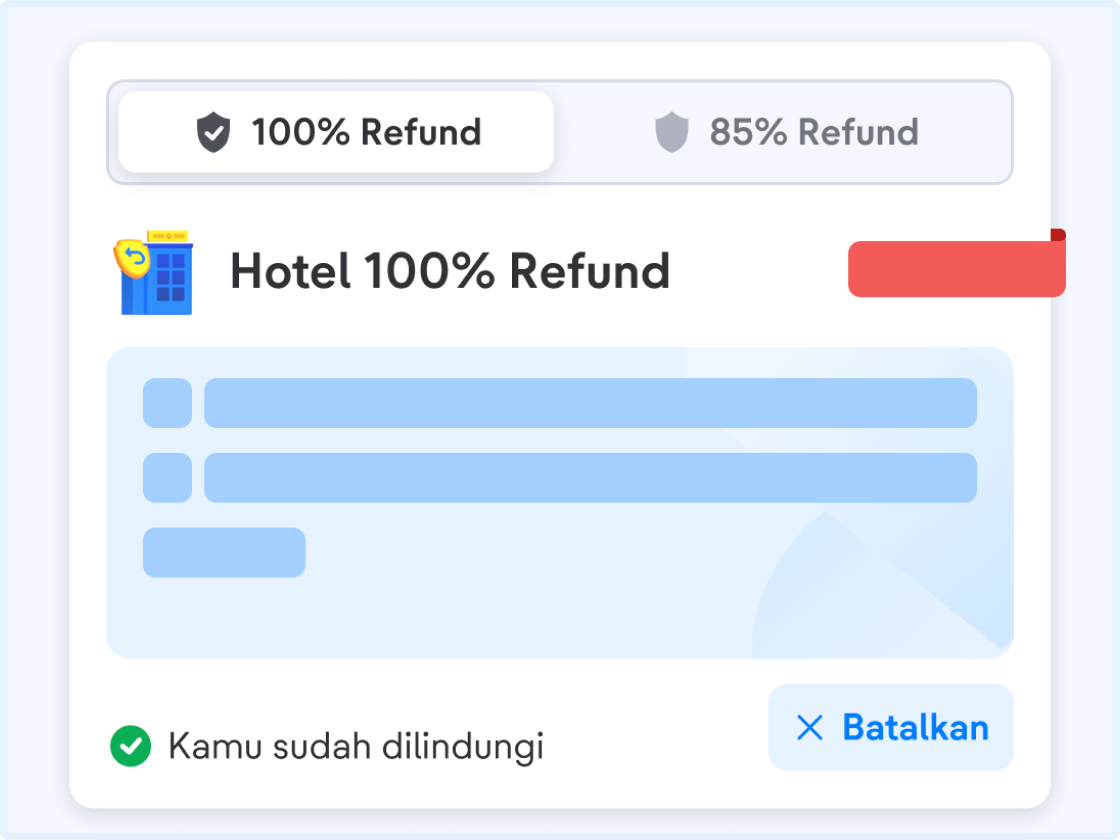Click the yellow refund shield badge on the hotel icon
The image size is (1120, 840).
point(133,261)
